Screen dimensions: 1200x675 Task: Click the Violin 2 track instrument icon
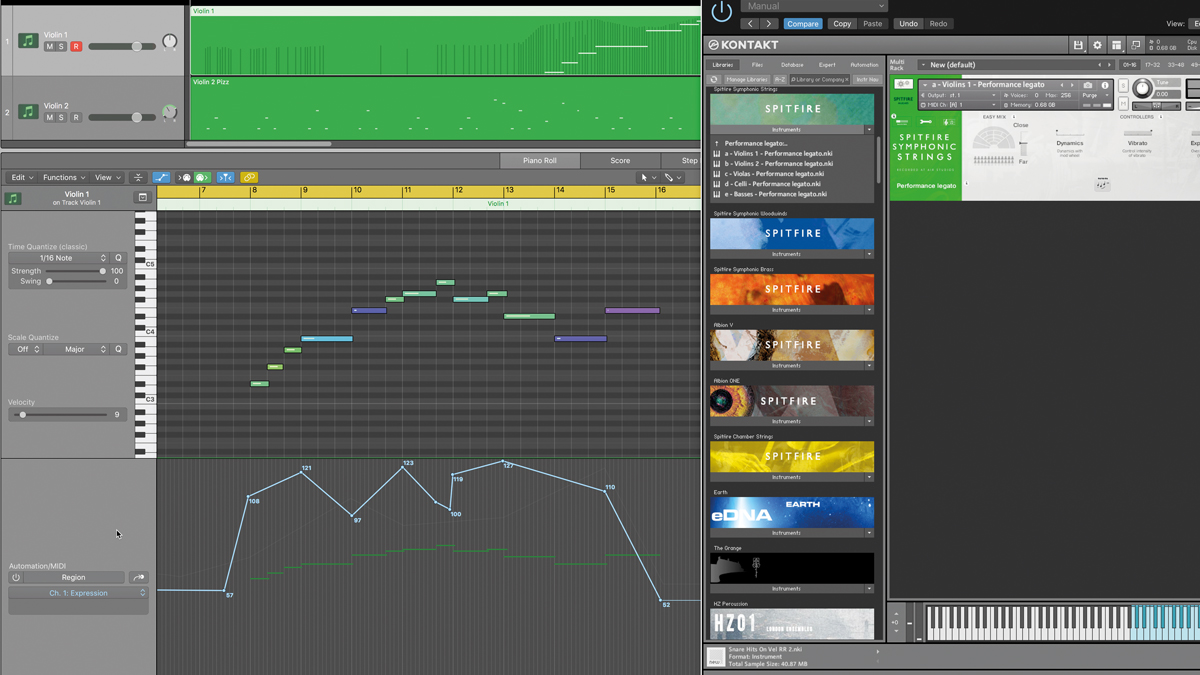[28, 112]
